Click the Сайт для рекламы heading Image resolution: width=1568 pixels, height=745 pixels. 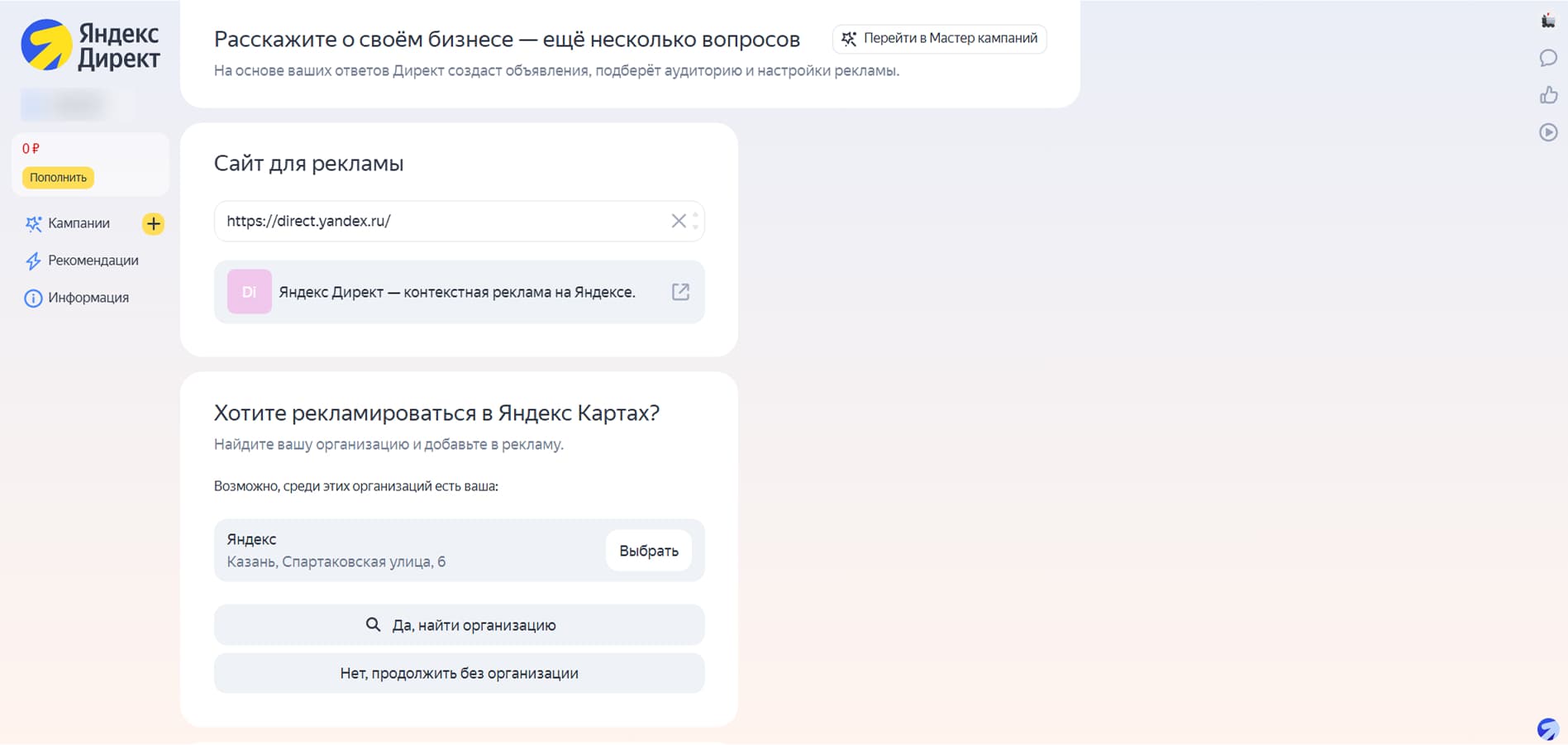[x=309, y=164]
